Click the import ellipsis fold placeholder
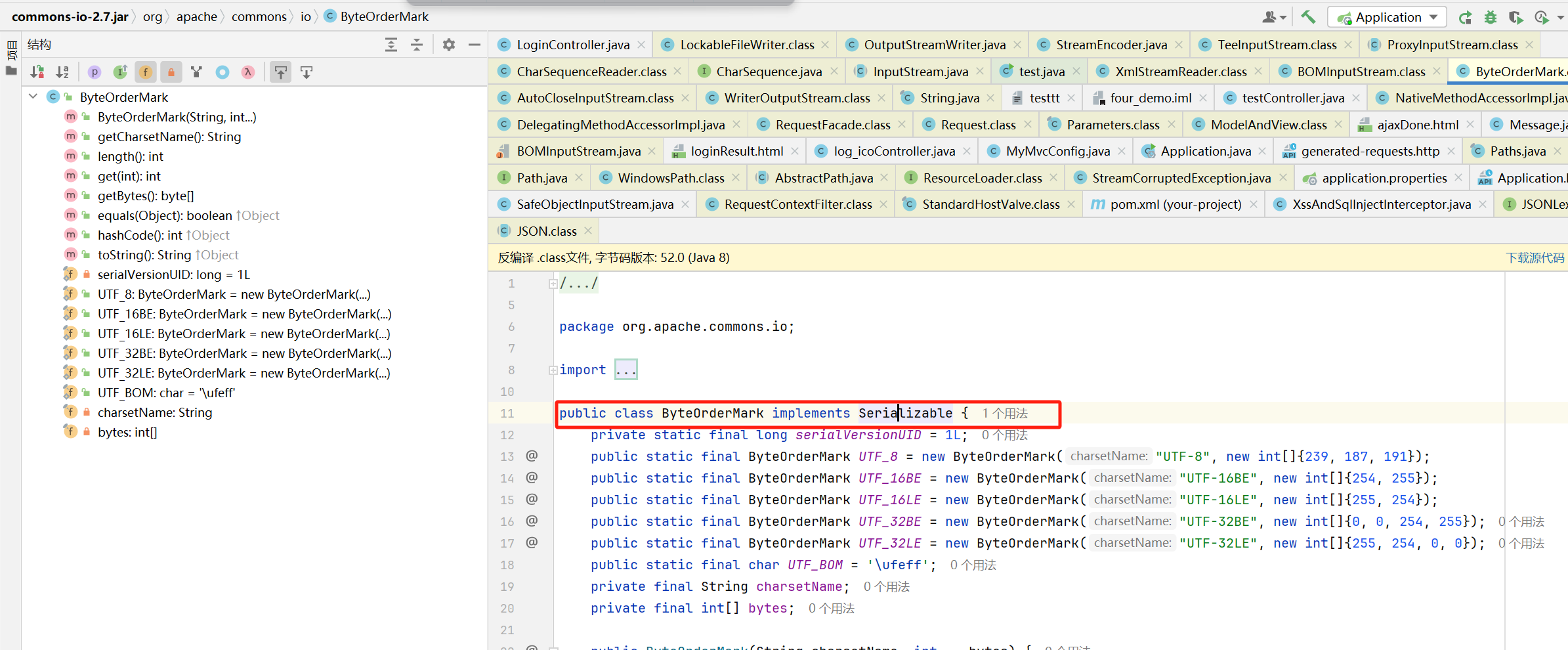Screen dimensions: 1568x650 (625, 370)
